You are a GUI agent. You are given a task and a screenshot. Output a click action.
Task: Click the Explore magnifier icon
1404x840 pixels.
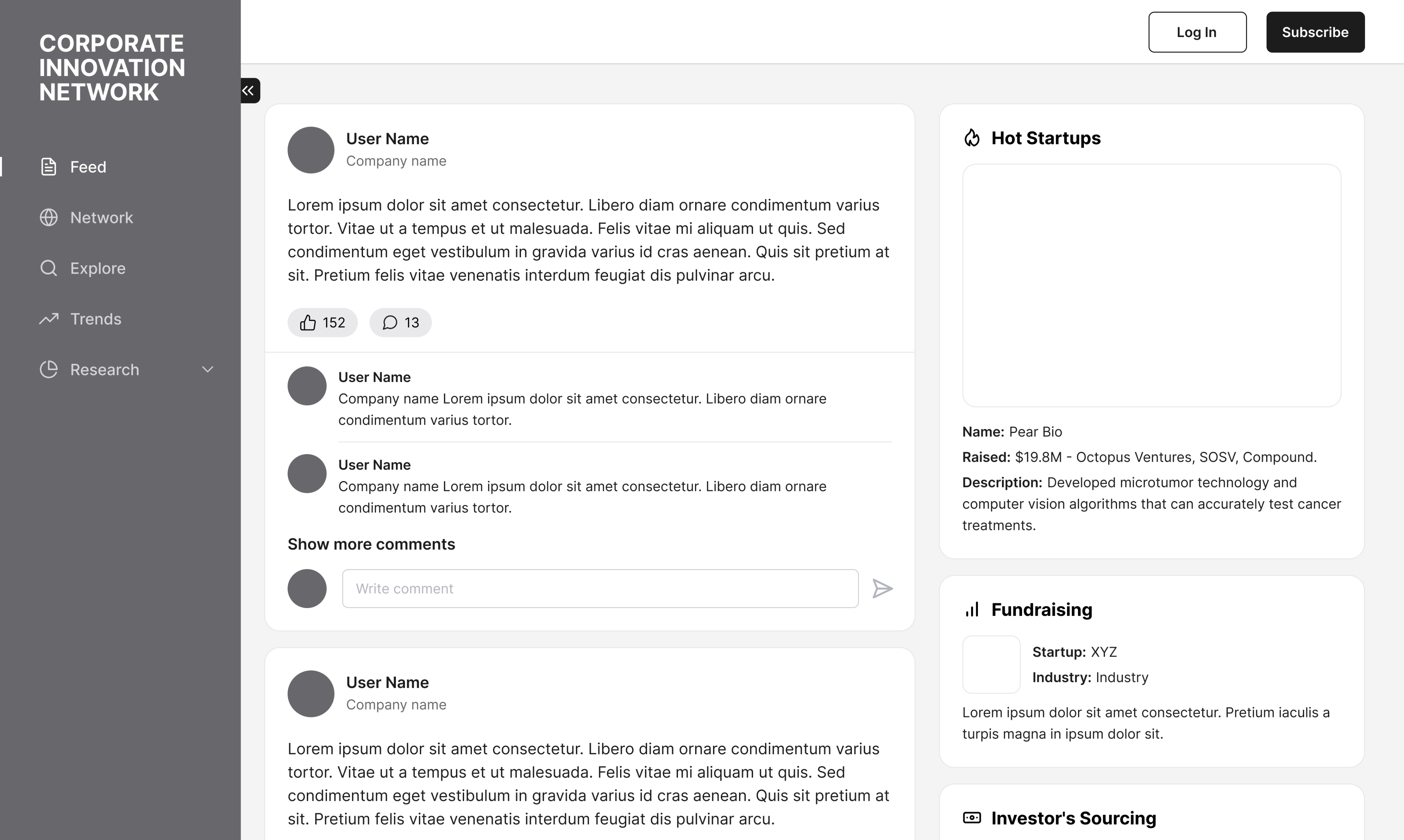click(x=49, y=268)
